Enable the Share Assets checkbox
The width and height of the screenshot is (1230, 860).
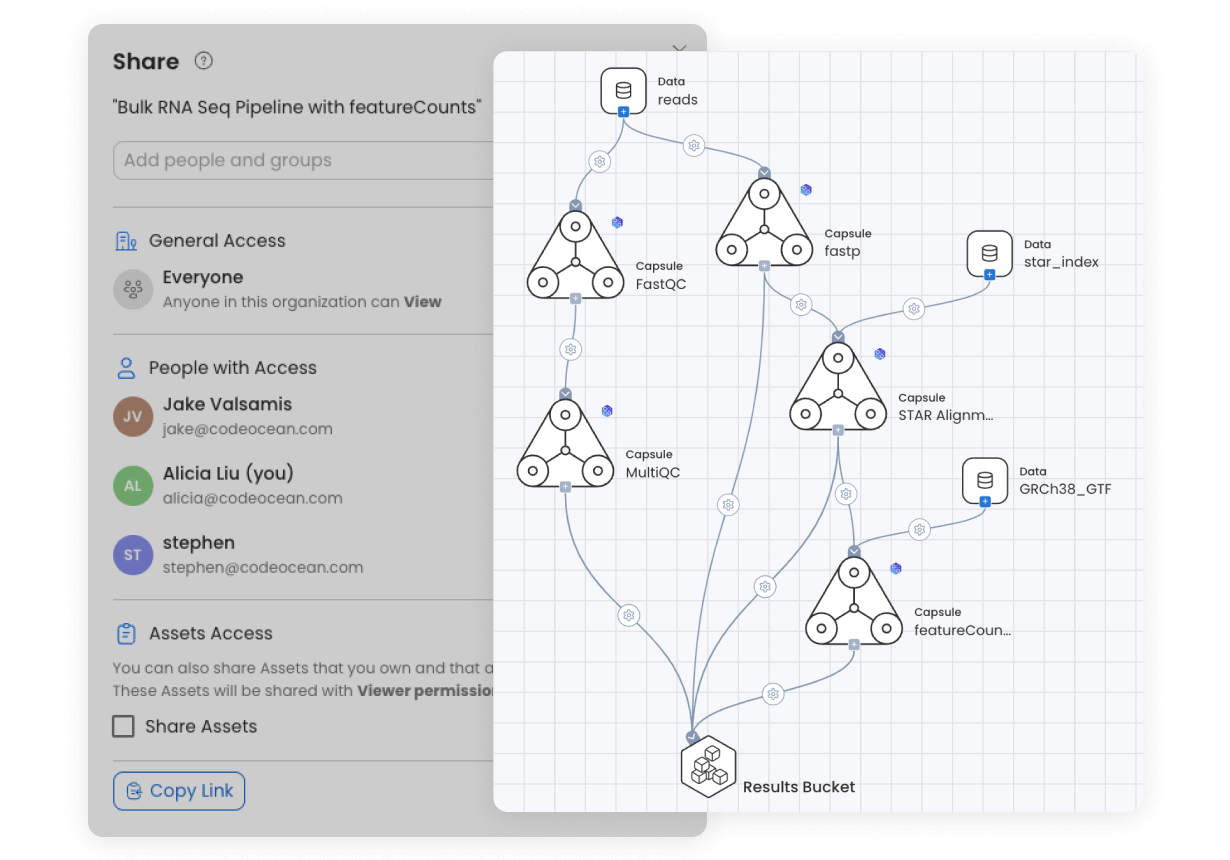point(123,727)
